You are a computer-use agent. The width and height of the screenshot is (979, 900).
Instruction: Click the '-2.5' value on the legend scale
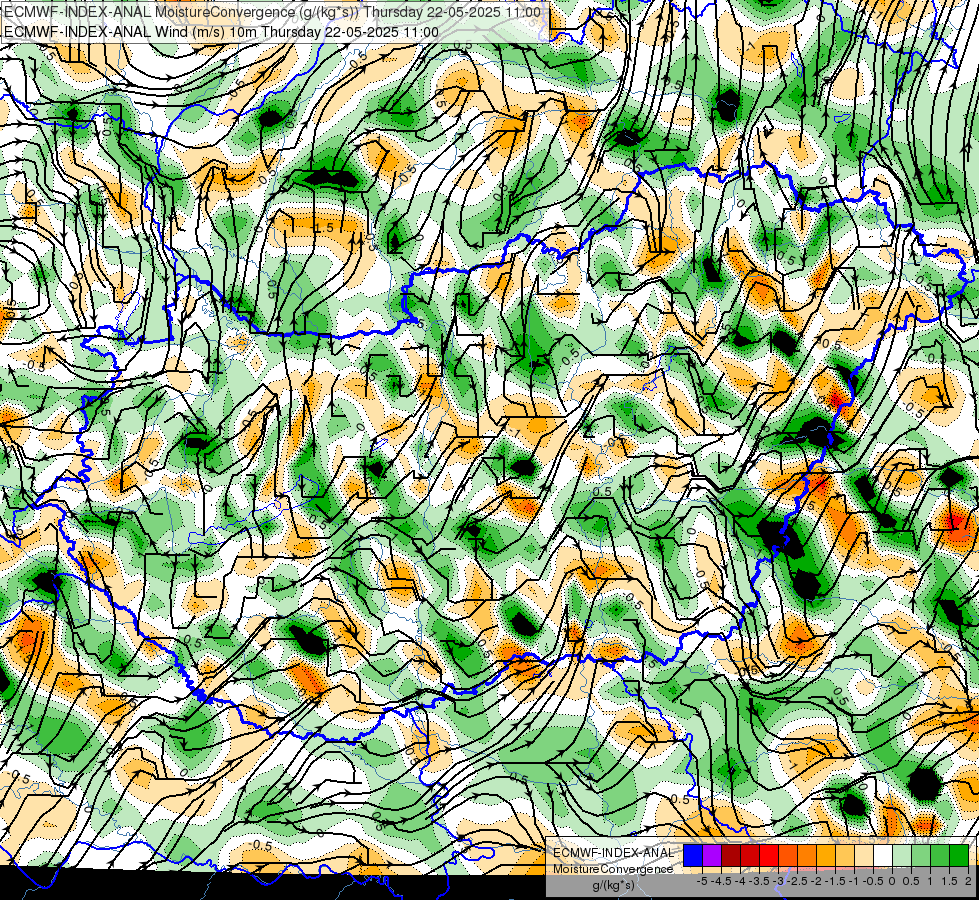[798, 881]
